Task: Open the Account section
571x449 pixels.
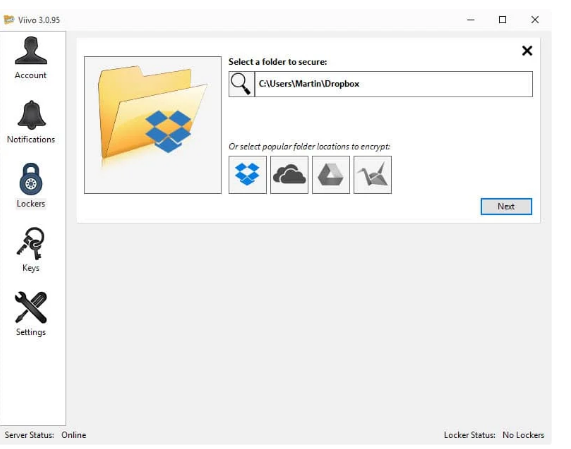Action: 31,58
